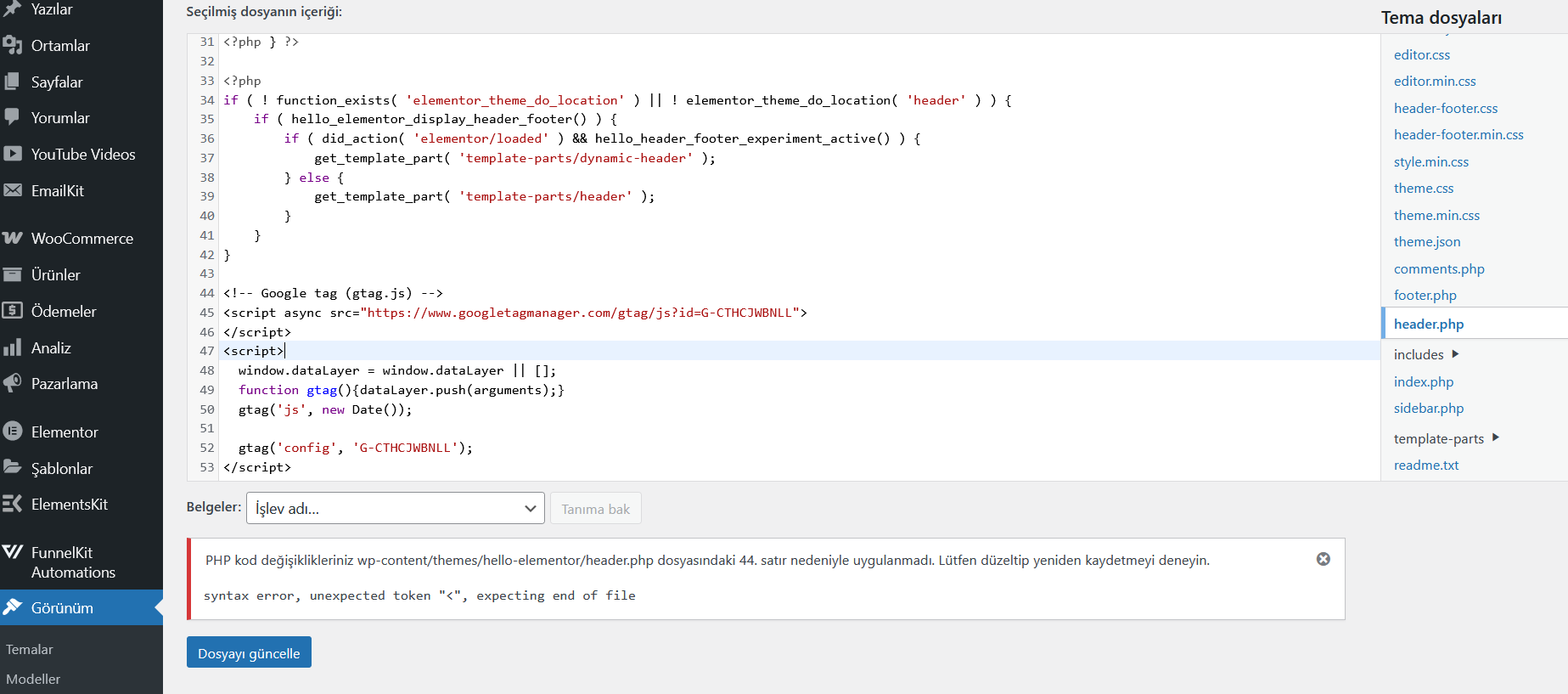Click the ElementsKit logo icon
Image resolution: width=1568 pixels, height=694 pixels.
12,504
